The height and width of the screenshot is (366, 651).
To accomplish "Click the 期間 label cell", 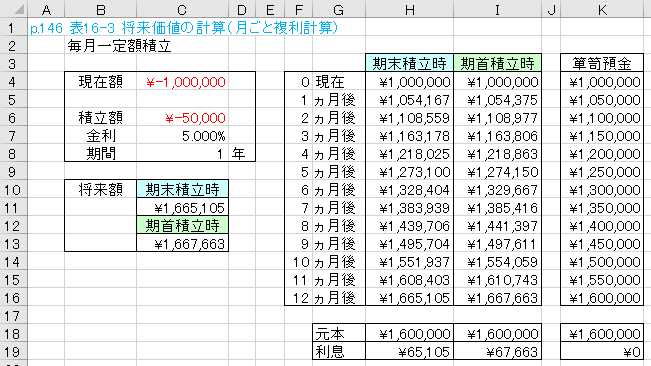I will [100, 154].
